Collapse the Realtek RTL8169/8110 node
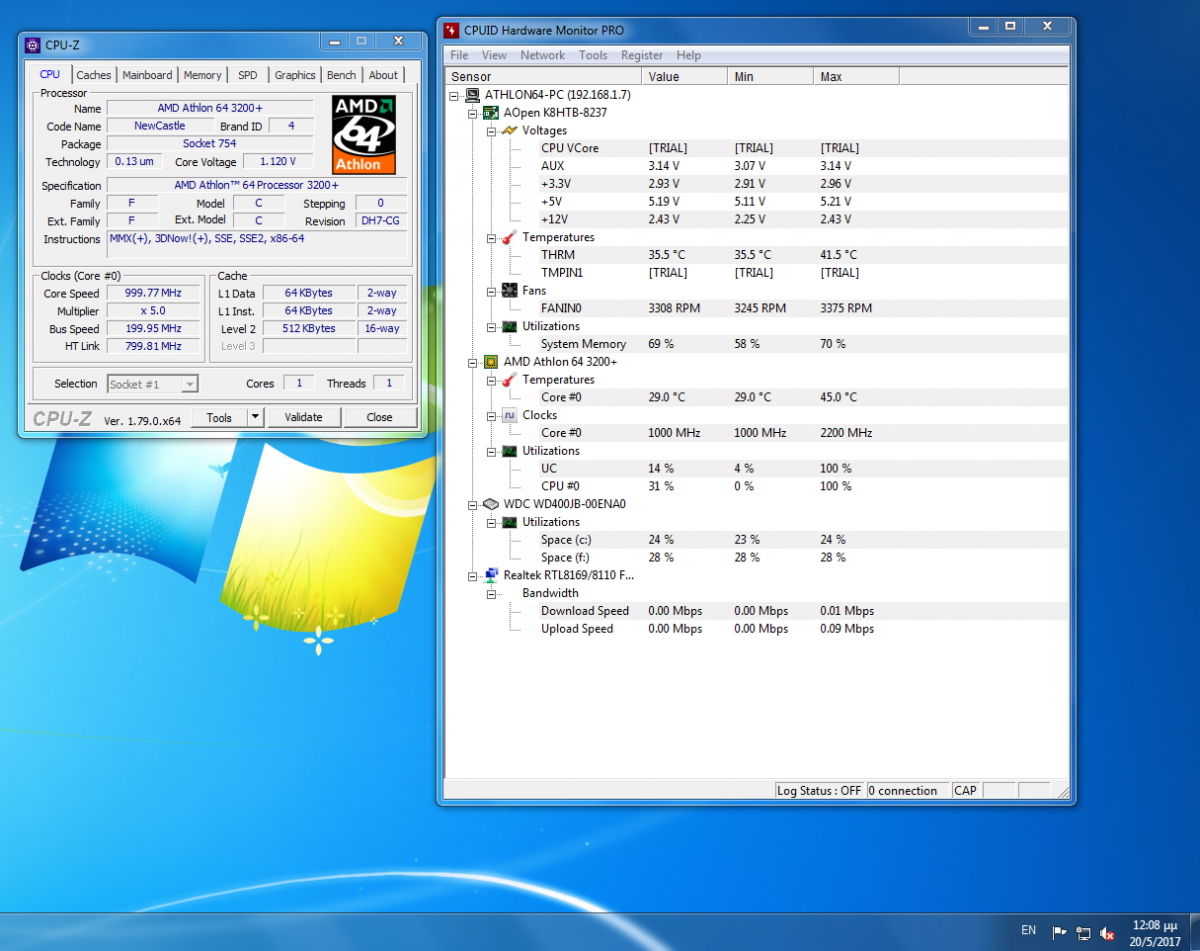This screenshot has width=1200, height=951. tap(473, 575)
